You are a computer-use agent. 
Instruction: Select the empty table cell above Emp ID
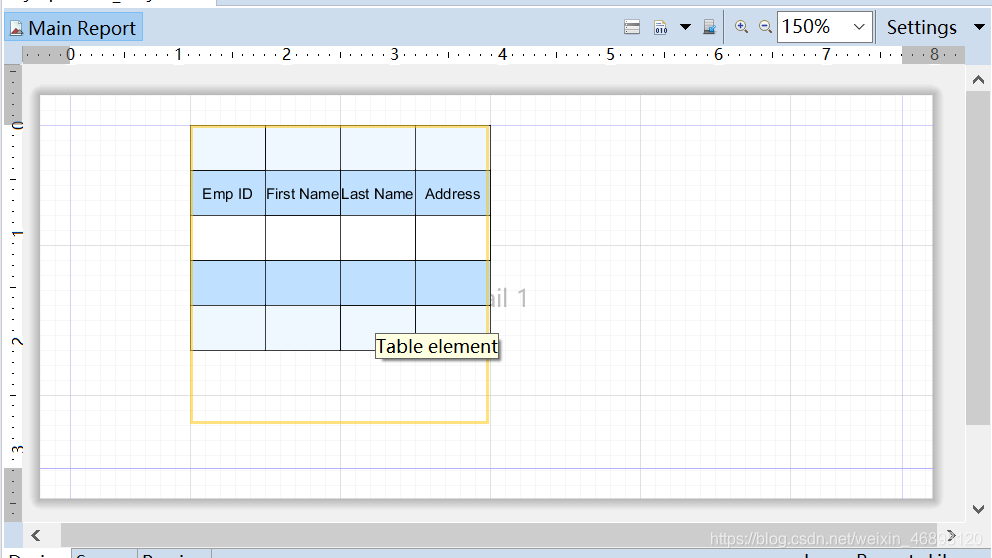[228, 149]
